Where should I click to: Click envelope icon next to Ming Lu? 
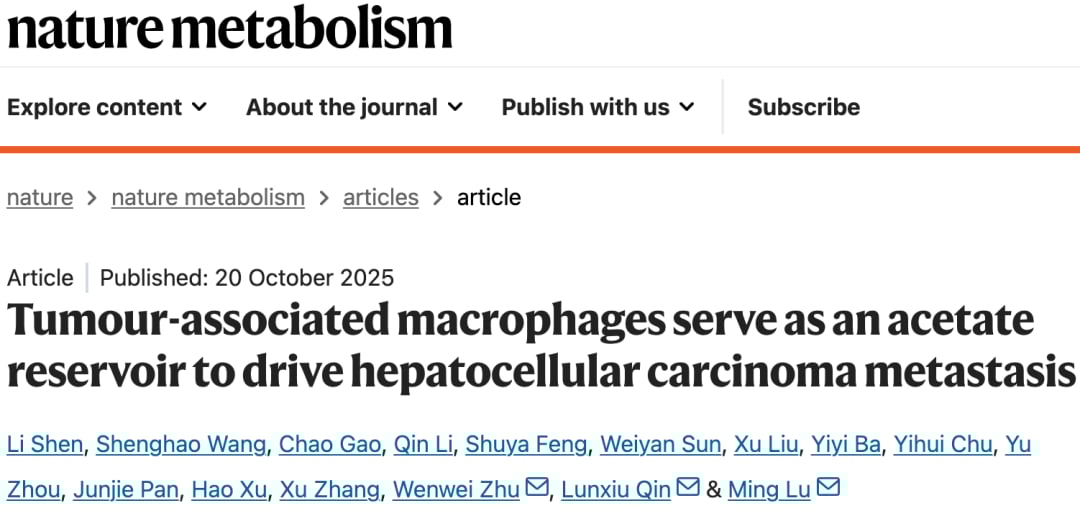pyautogui.click(x=828, y=488)
